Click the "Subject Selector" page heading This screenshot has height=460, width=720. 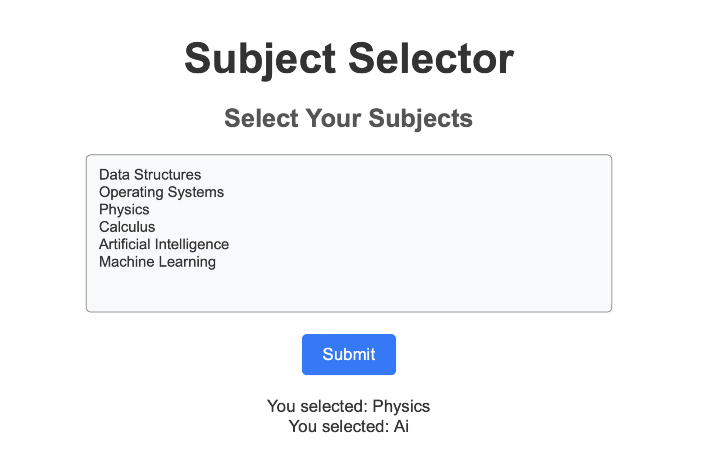(348, 58)
